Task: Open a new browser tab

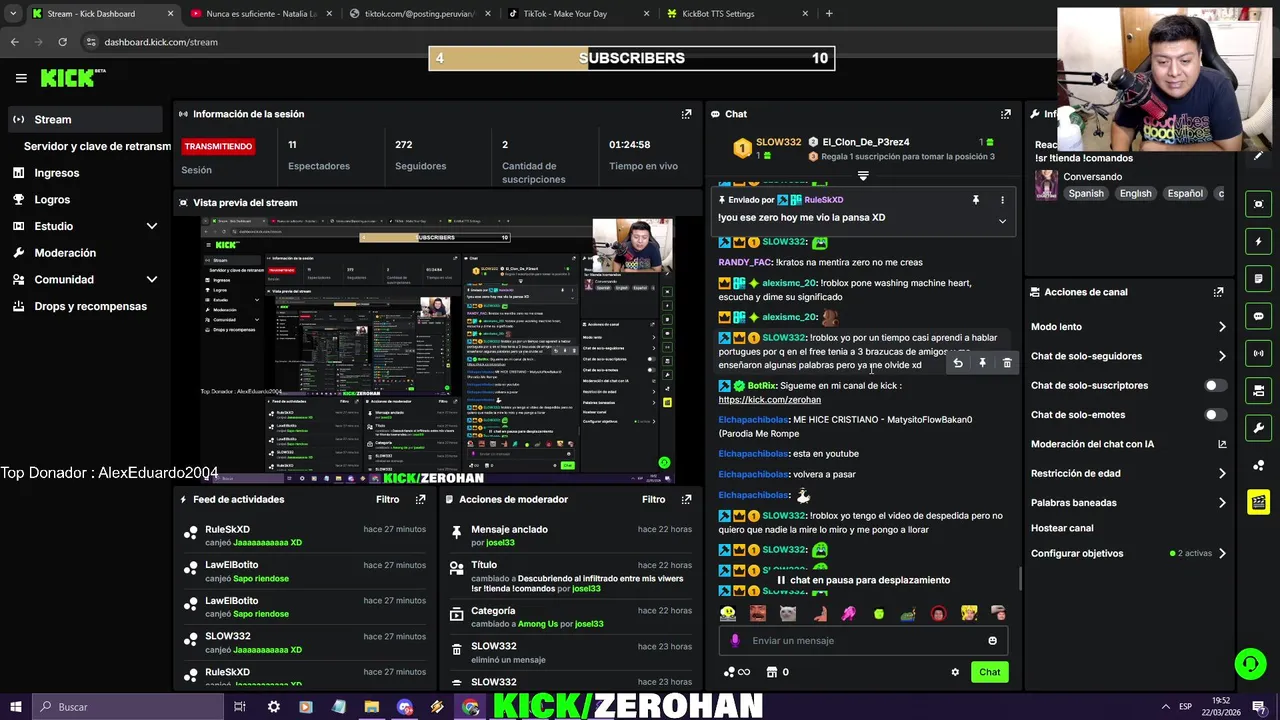Action: (829, 14)
